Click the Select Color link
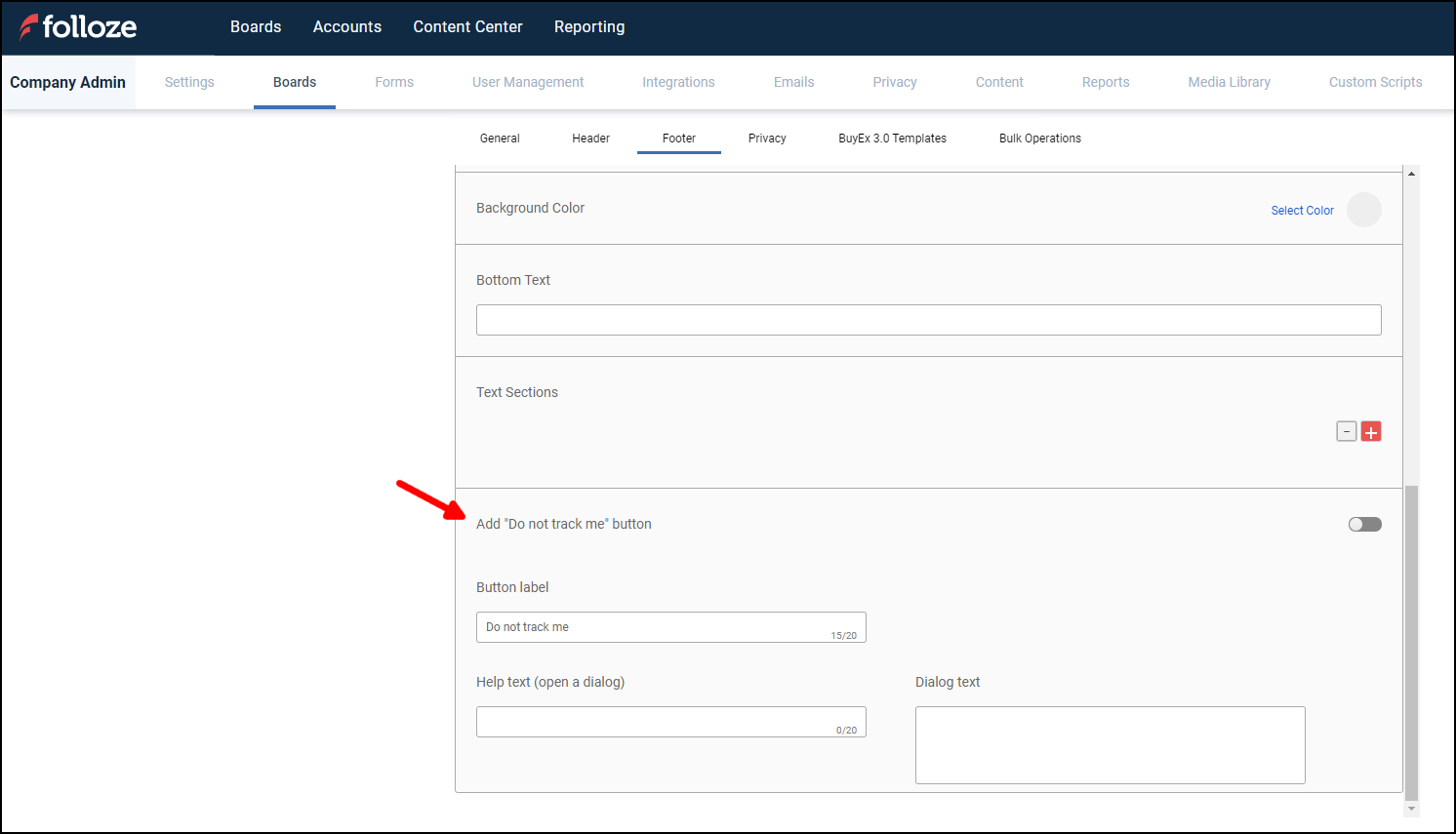Image resolution: width=1456 pixels, height=834 pixels. [x=1302, y=211]
